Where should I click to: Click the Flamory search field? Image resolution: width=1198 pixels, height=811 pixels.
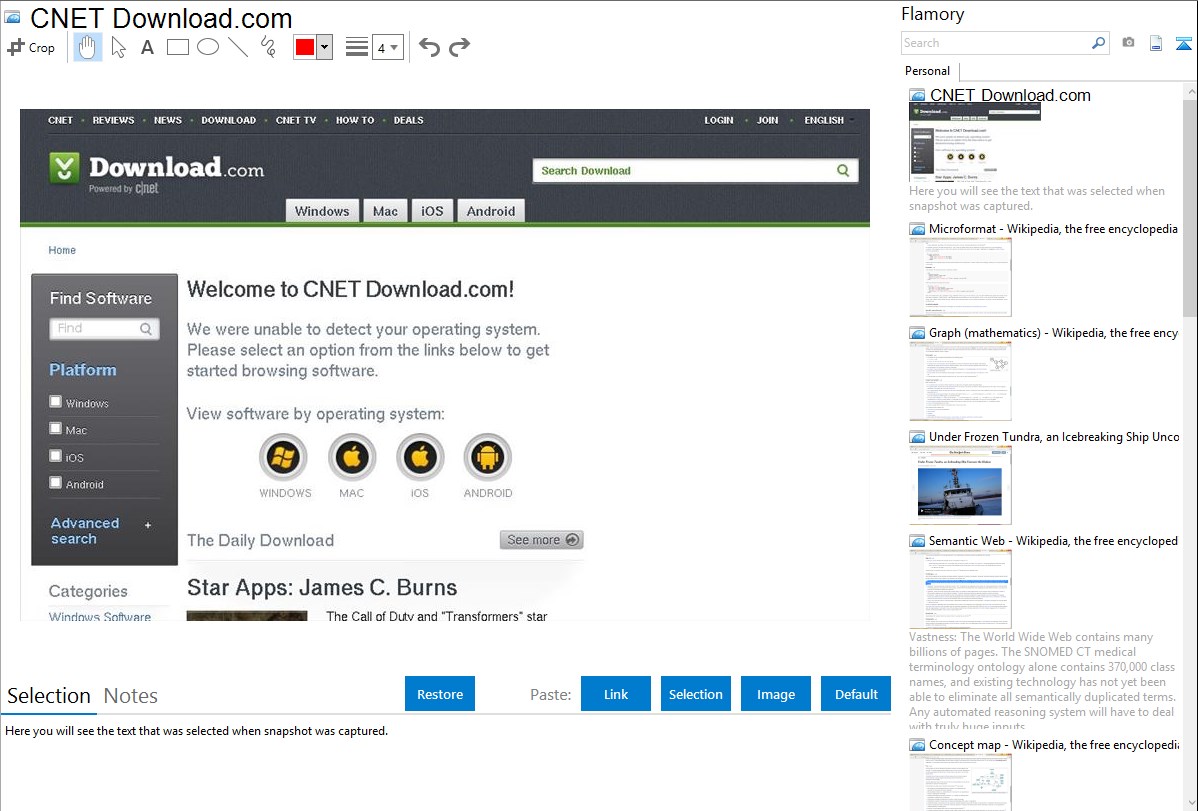click(995, 43)
